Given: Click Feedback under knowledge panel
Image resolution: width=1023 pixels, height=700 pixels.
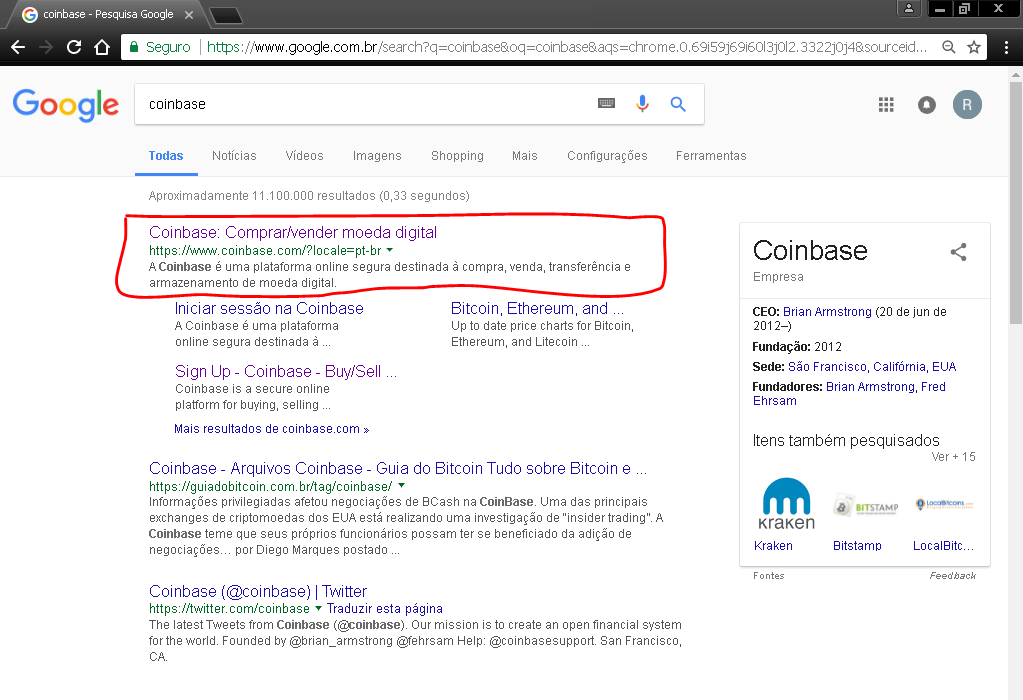Looking at the screenshot, I should [x=953, y=575].
